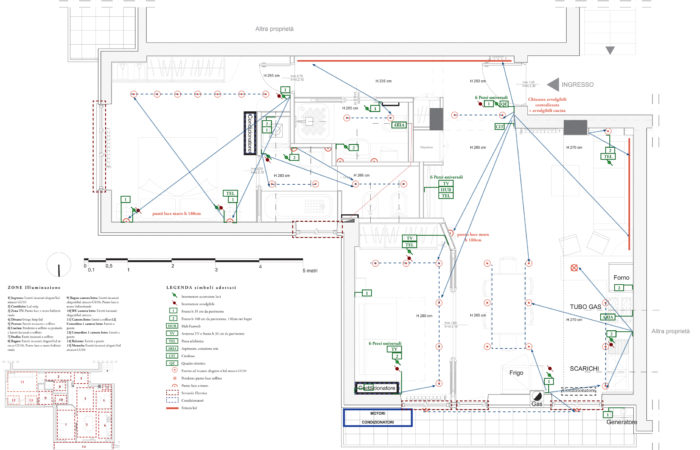The width and height of the screenshot is (700, 450).
Task: Click the HUB box in the legend
Action: (172, 326)
